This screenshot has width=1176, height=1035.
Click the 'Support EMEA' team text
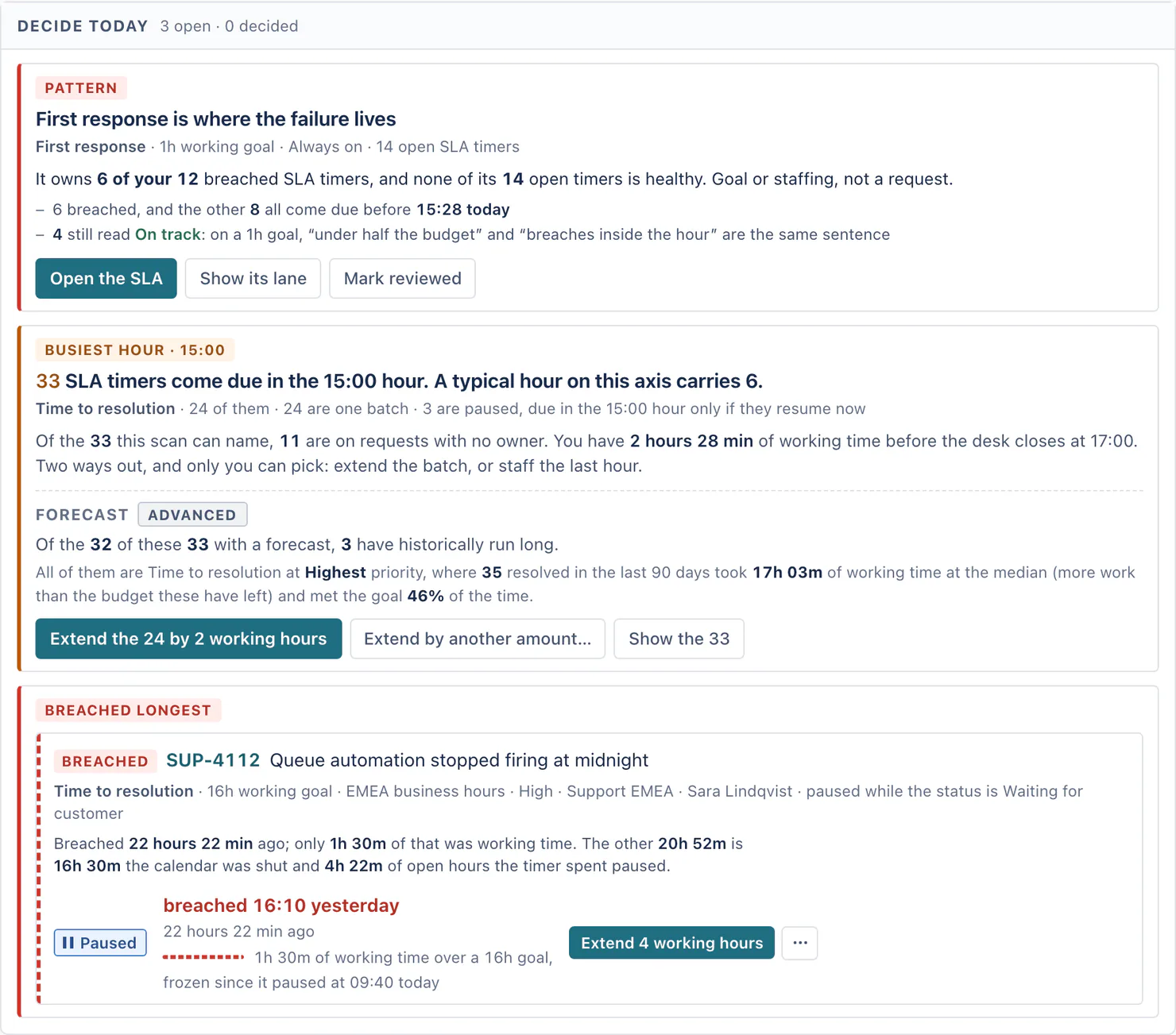620,791
